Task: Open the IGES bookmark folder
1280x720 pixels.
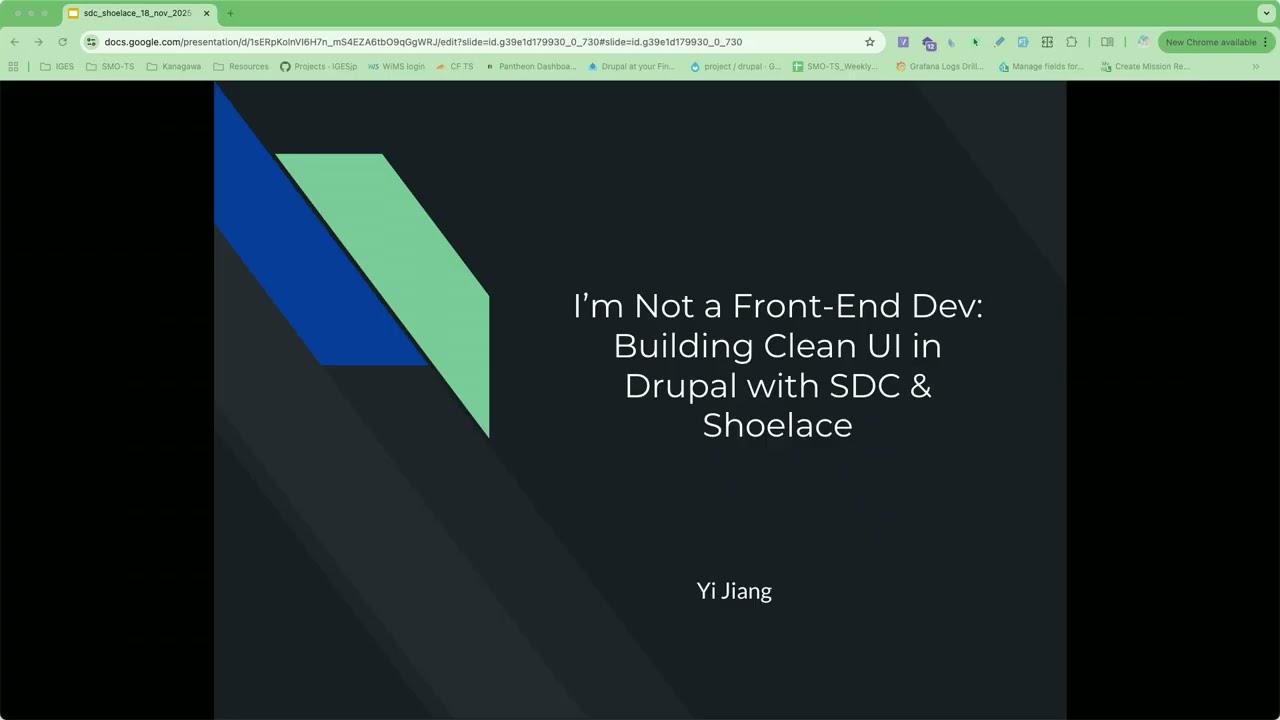Action: (x=57, y=67)
